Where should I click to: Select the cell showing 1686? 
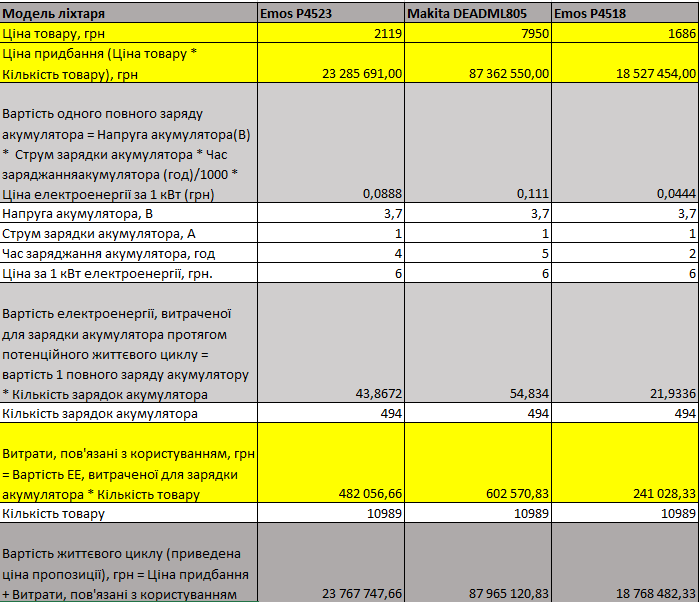625,33
